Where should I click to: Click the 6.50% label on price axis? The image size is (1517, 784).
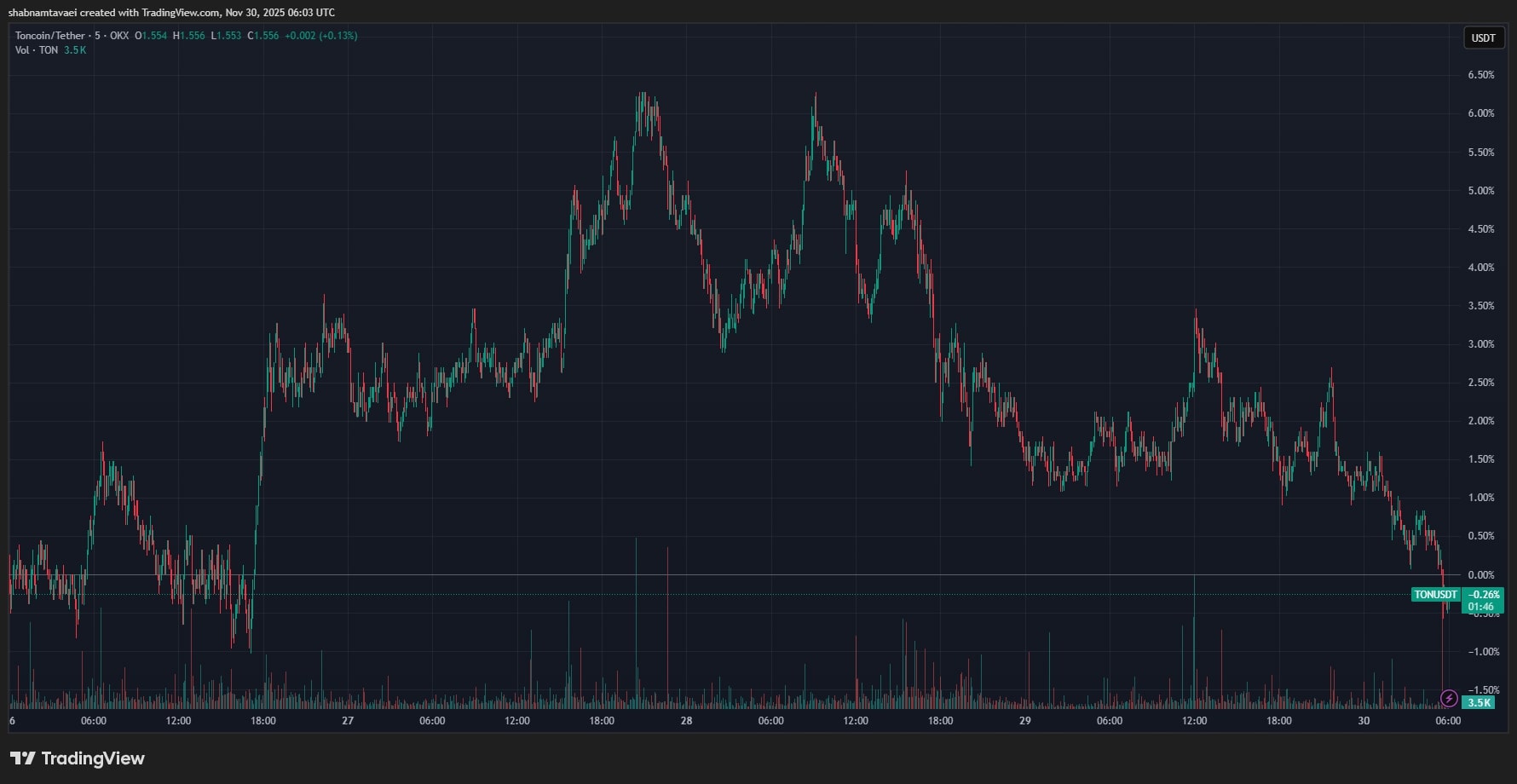[x=1480, y=75]
